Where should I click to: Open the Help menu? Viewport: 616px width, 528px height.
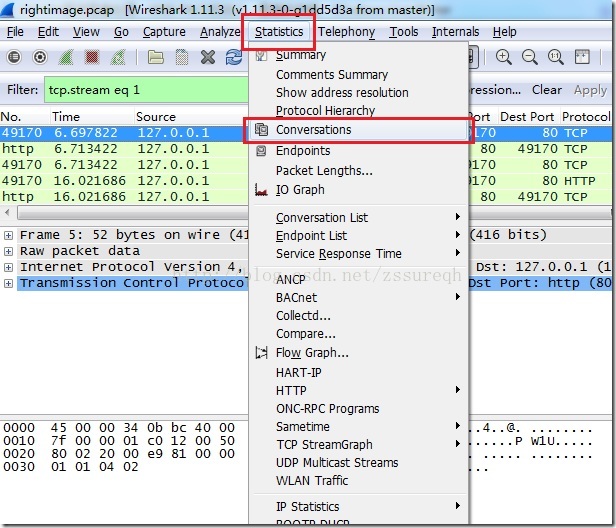pos(504,32)
